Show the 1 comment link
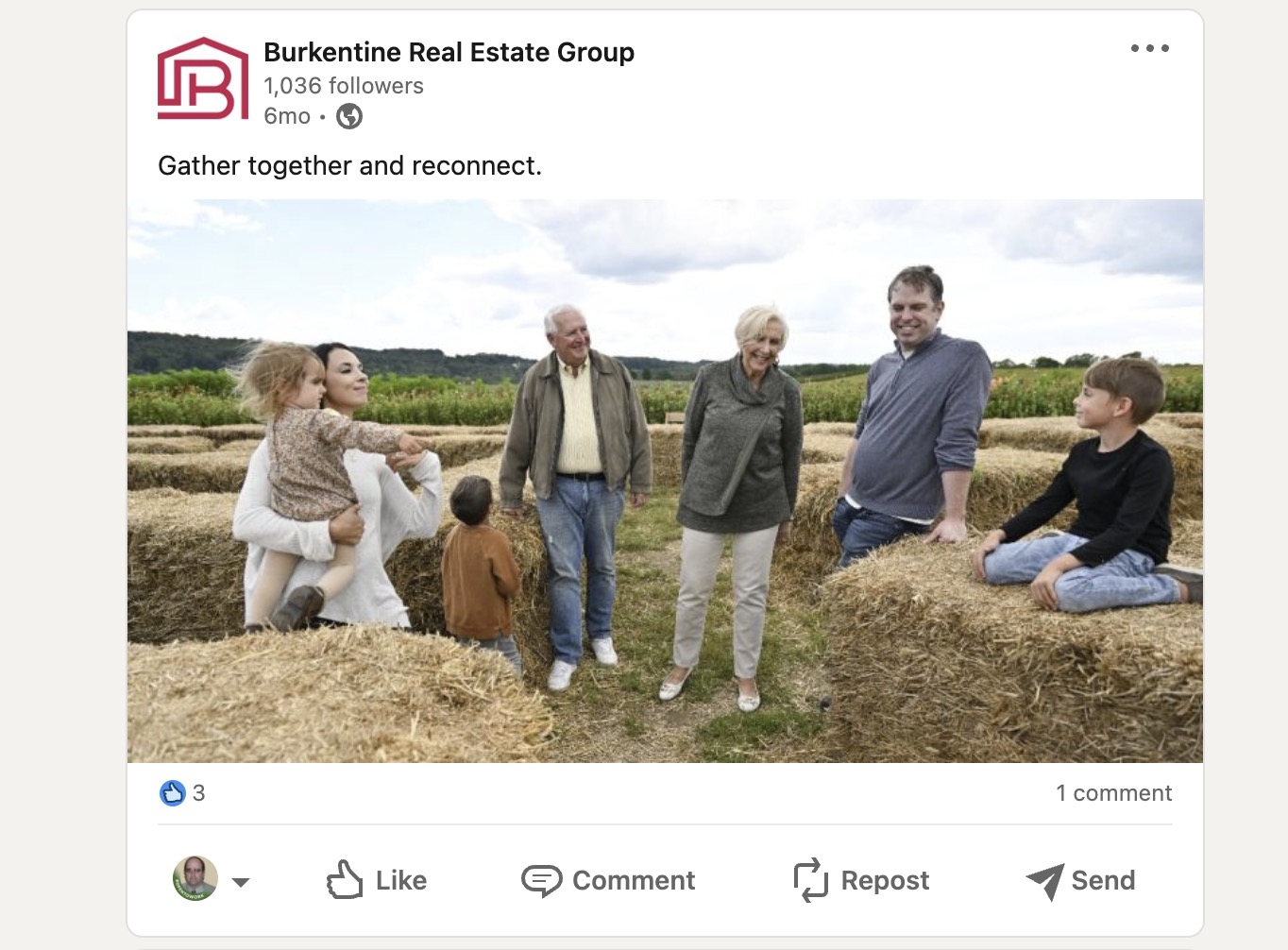The image size is (1288, 950). click(1114, 793)
